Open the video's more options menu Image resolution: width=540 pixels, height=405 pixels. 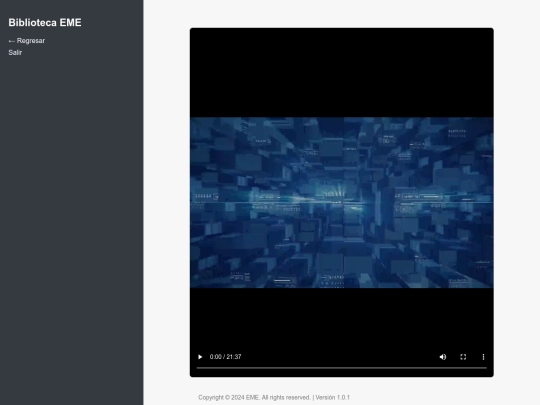[x=483, y=357]
